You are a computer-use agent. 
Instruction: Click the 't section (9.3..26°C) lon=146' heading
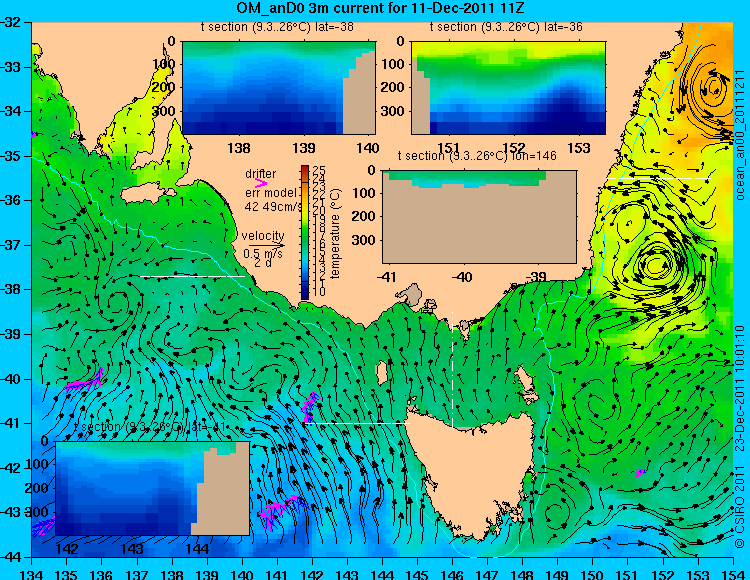477,156
